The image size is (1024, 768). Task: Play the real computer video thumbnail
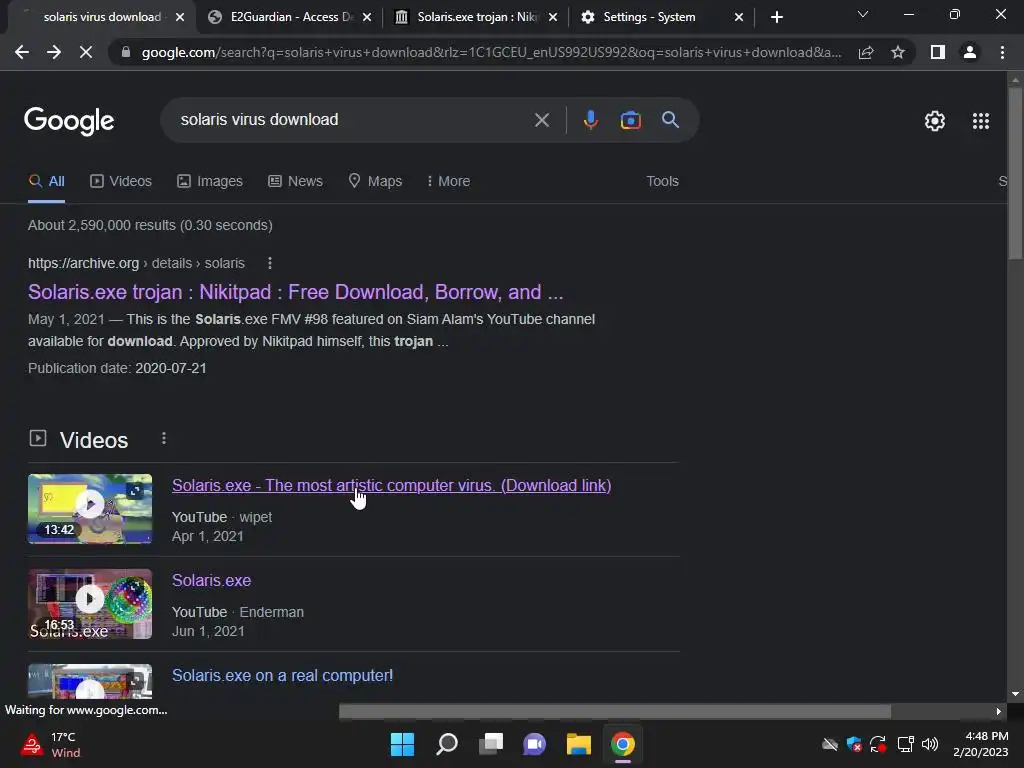point(90,681)
